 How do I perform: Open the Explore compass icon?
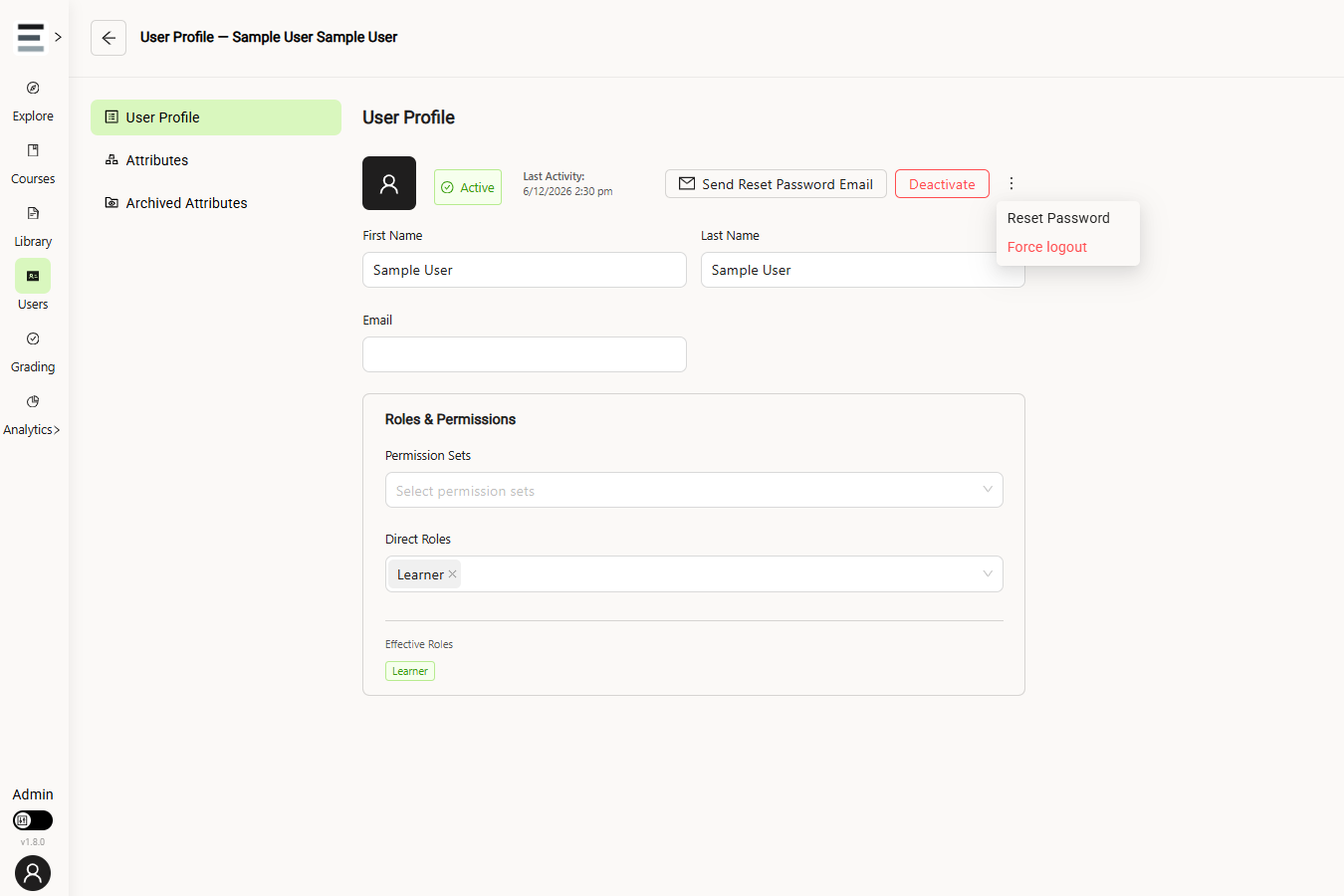click(x=33, y=88)
